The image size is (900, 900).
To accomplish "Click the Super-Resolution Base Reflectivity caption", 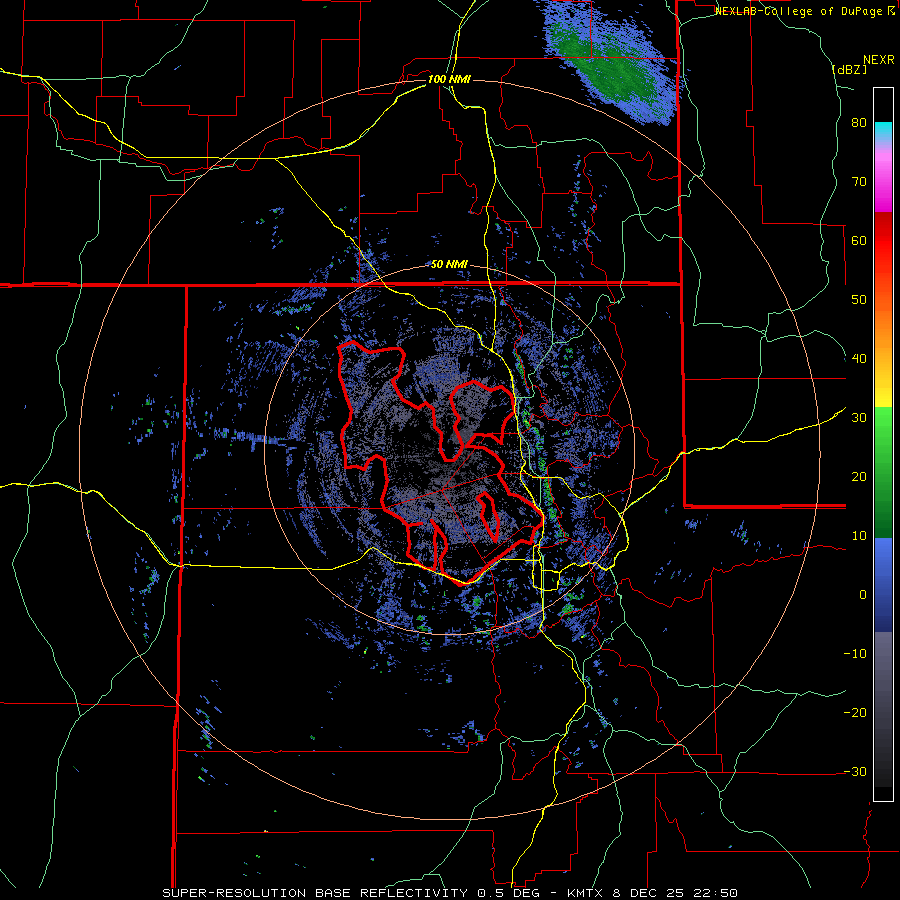I will coord(449,893).
